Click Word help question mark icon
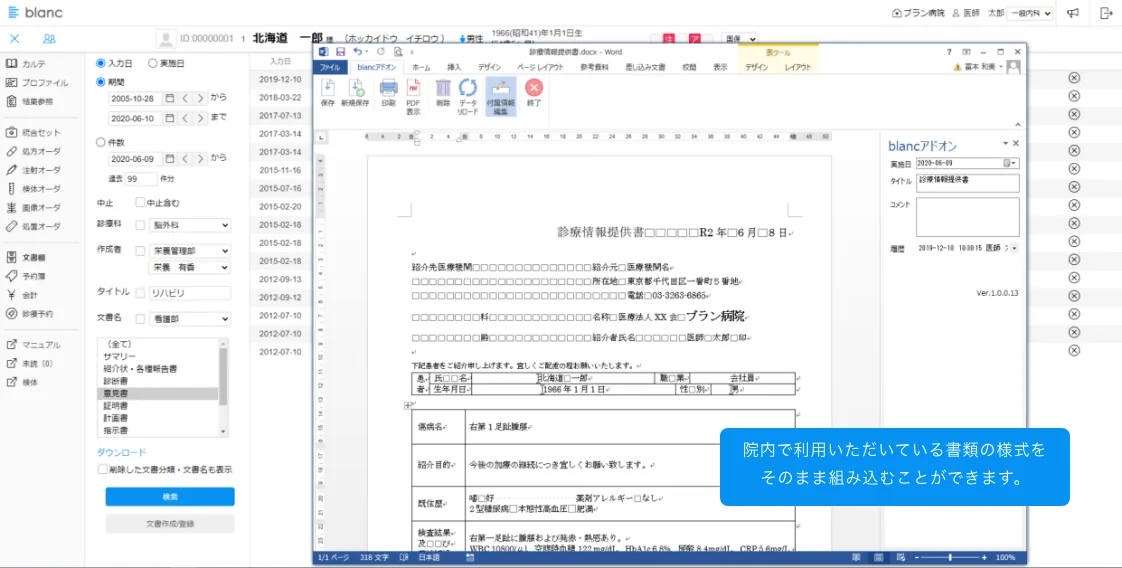 (x=950, y=52)
